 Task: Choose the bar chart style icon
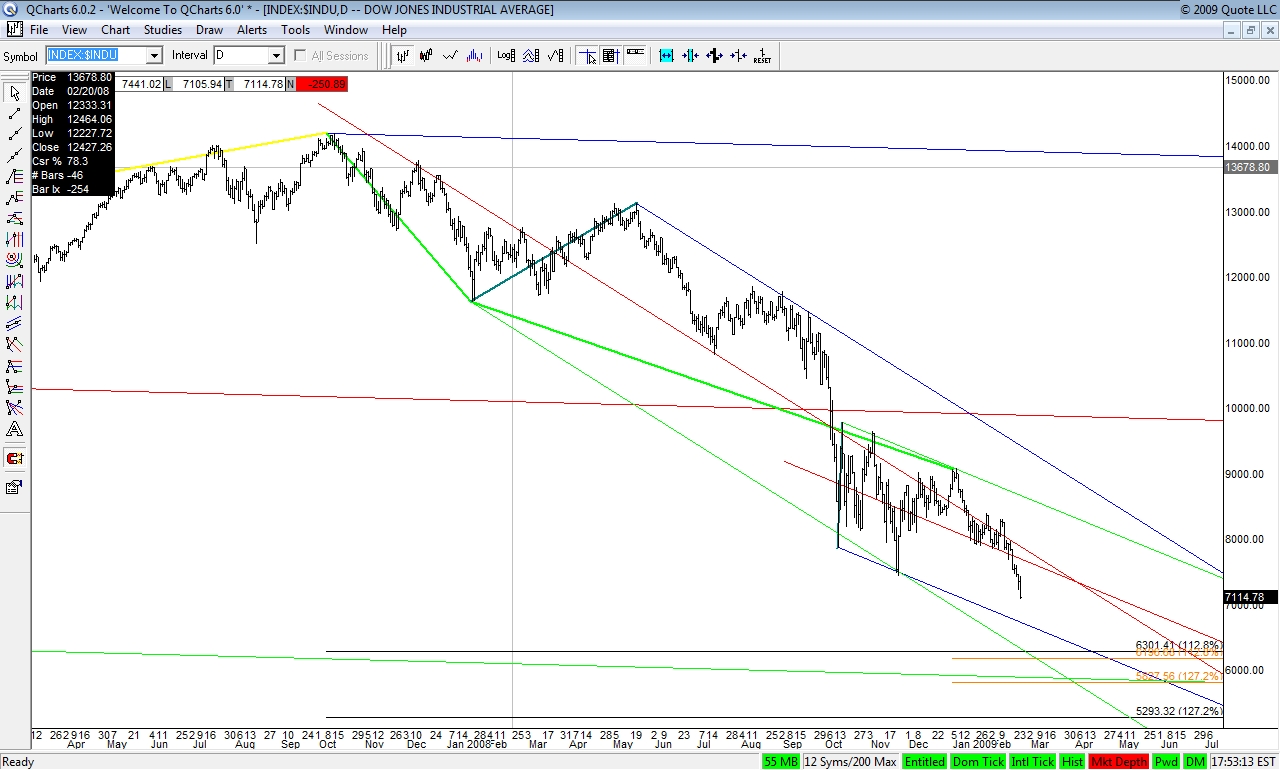[403, 55]
